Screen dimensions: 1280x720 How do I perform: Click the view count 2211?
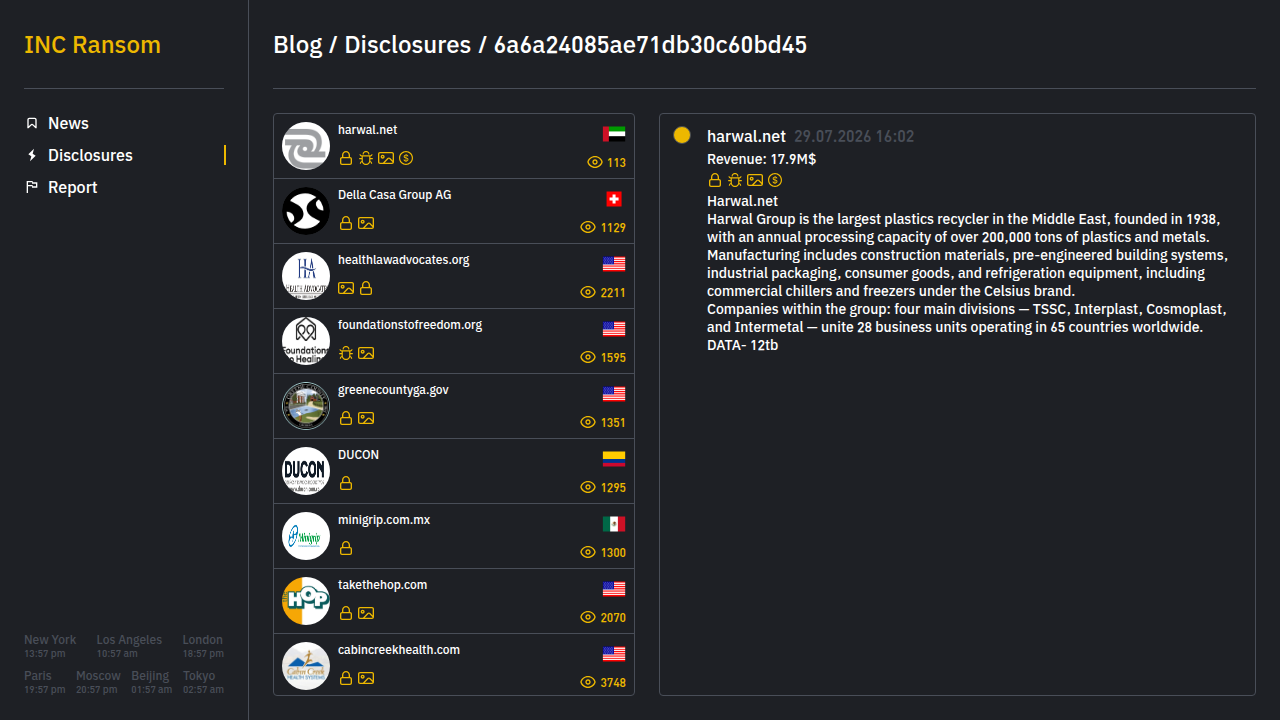[x=613, y=293]
